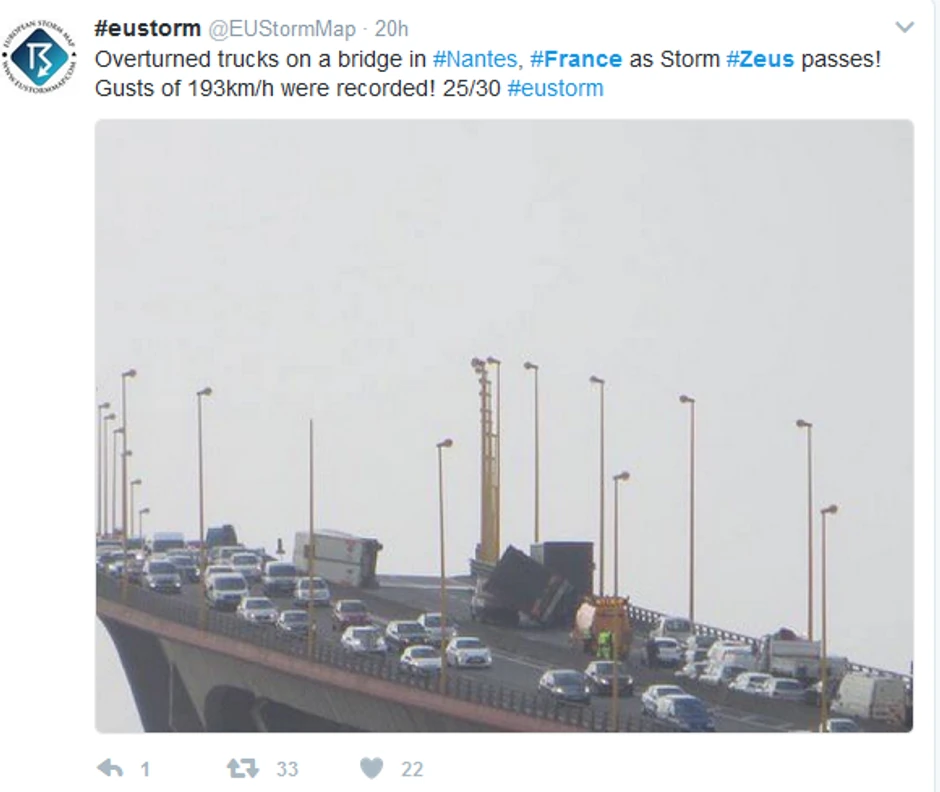Open the #eustorm hashtag in tweet text
Viewport: 940px width, 792px height.
tap(555, 88)
